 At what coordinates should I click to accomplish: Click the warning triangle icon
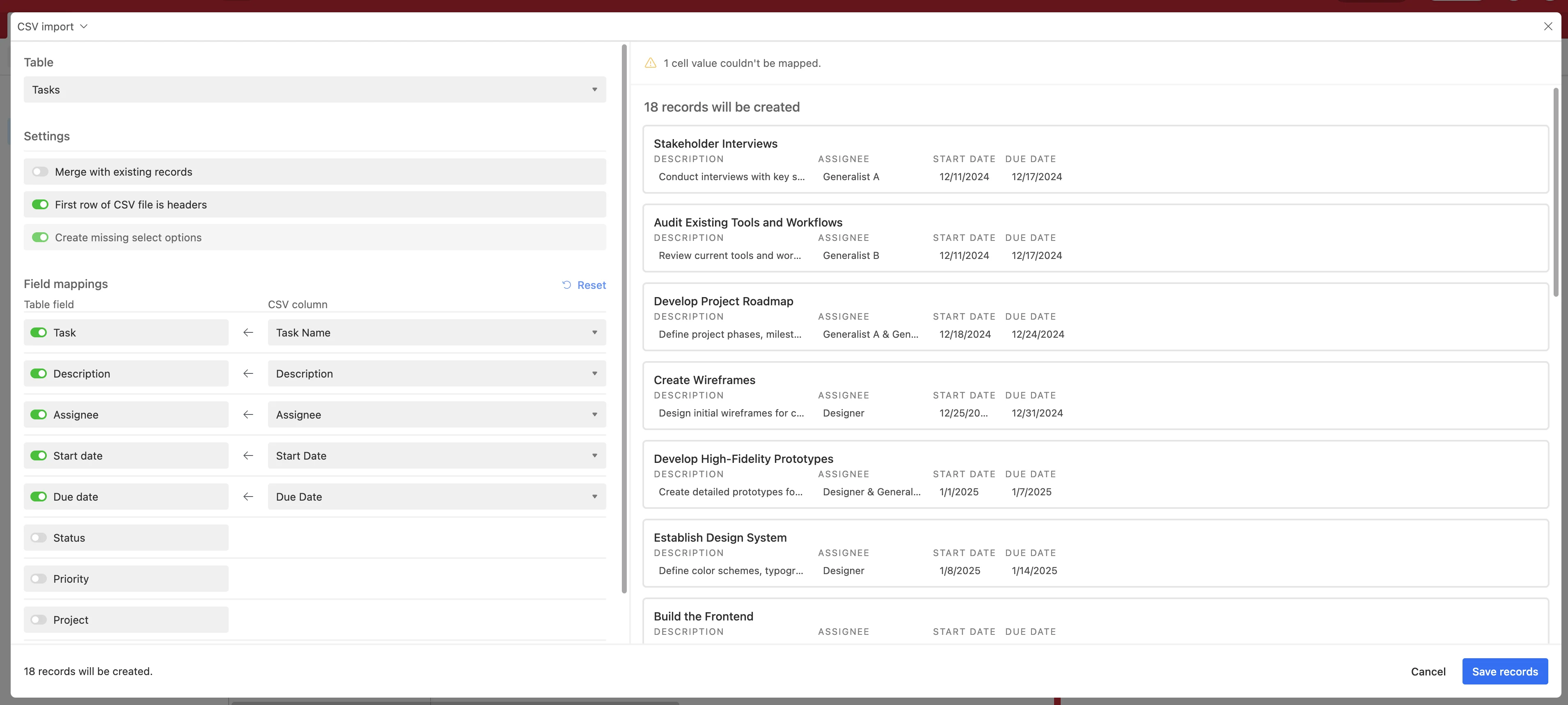click(x=650, y=63)
